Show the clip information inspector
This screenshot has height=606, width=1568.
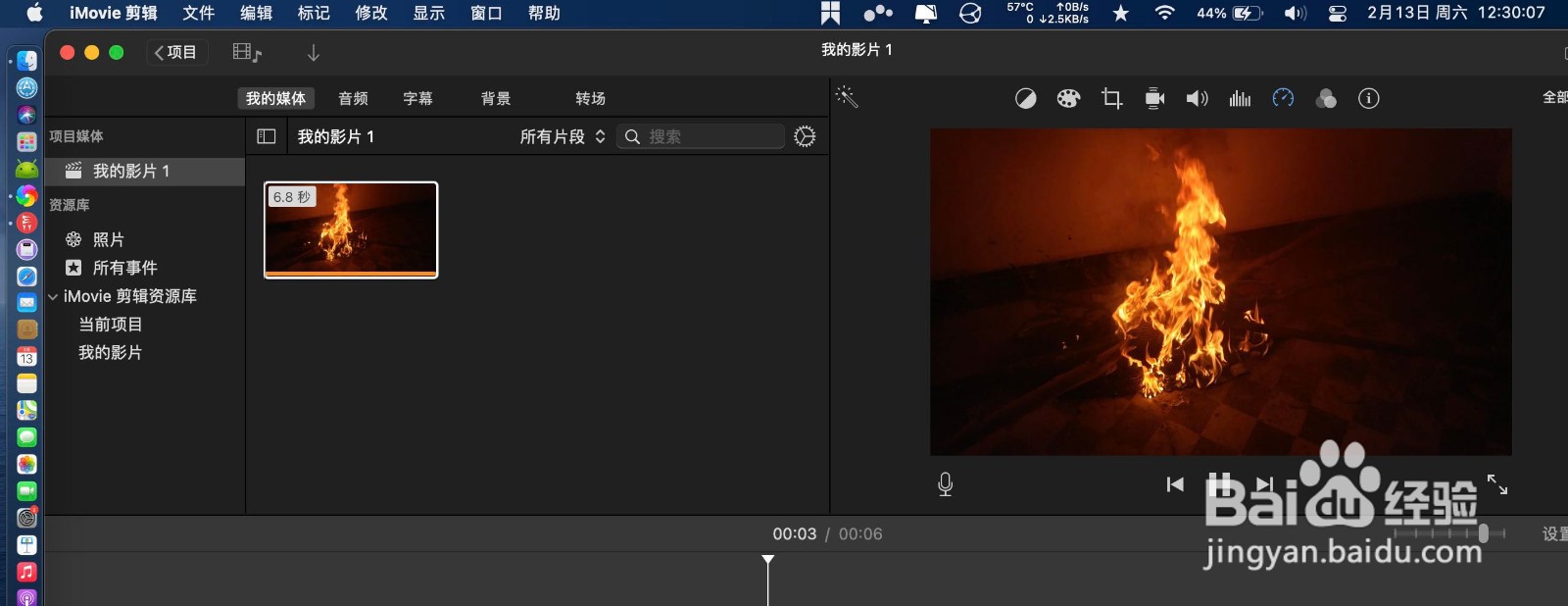coord(1369,98)
